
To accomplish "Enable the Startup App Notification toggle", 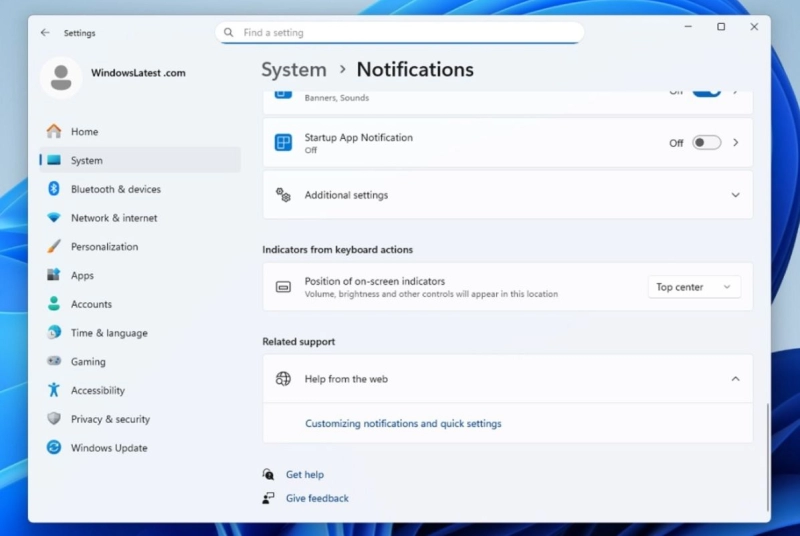I will (706, 143).
